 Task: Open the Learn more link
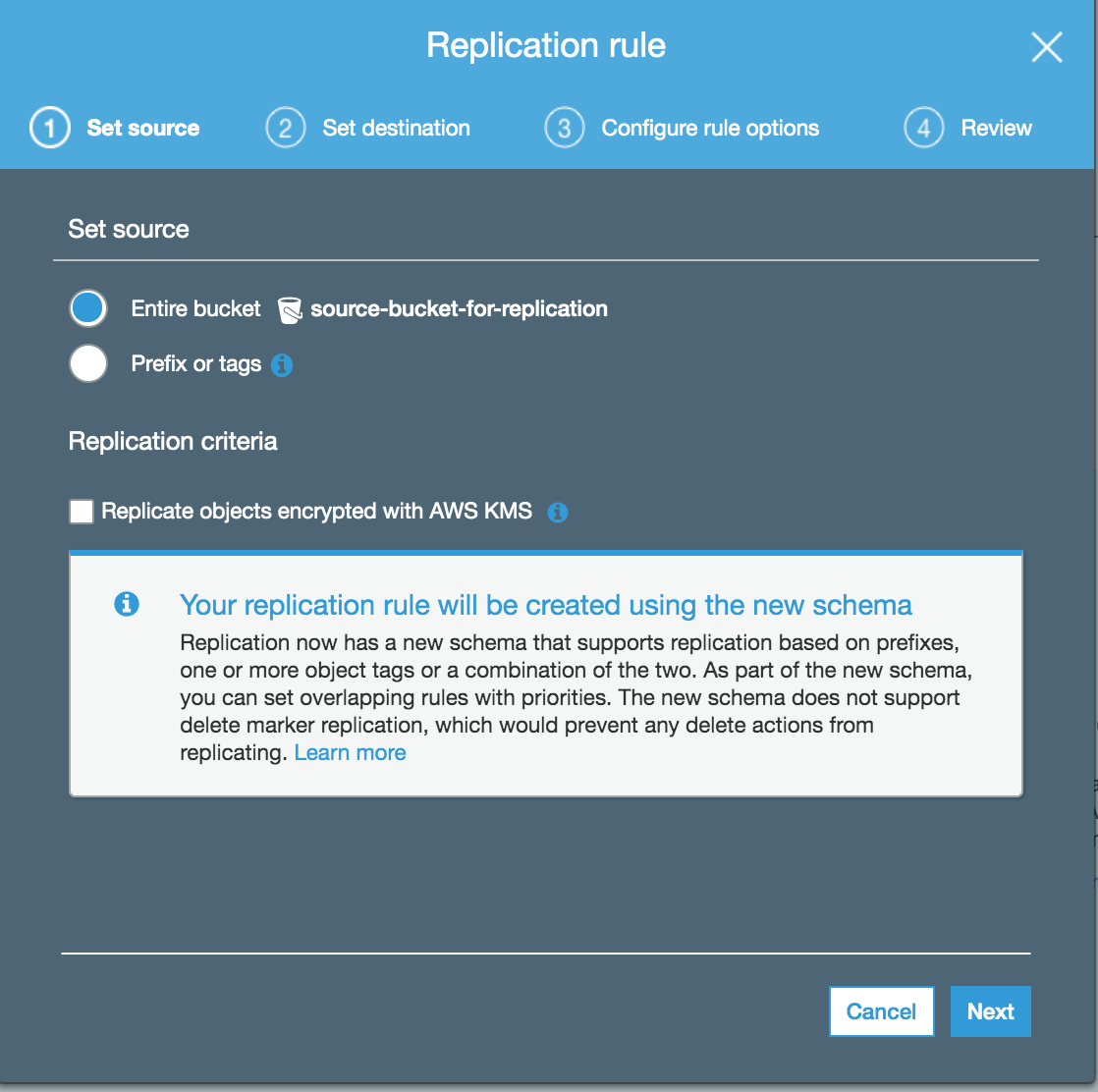coord(350,752)
